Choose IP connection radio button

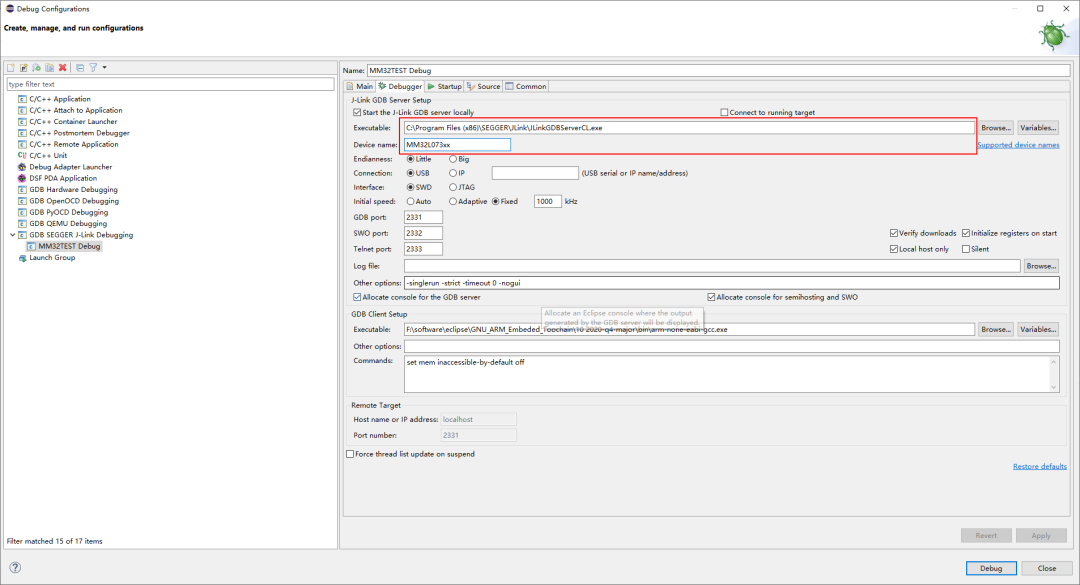coord(453,174)
